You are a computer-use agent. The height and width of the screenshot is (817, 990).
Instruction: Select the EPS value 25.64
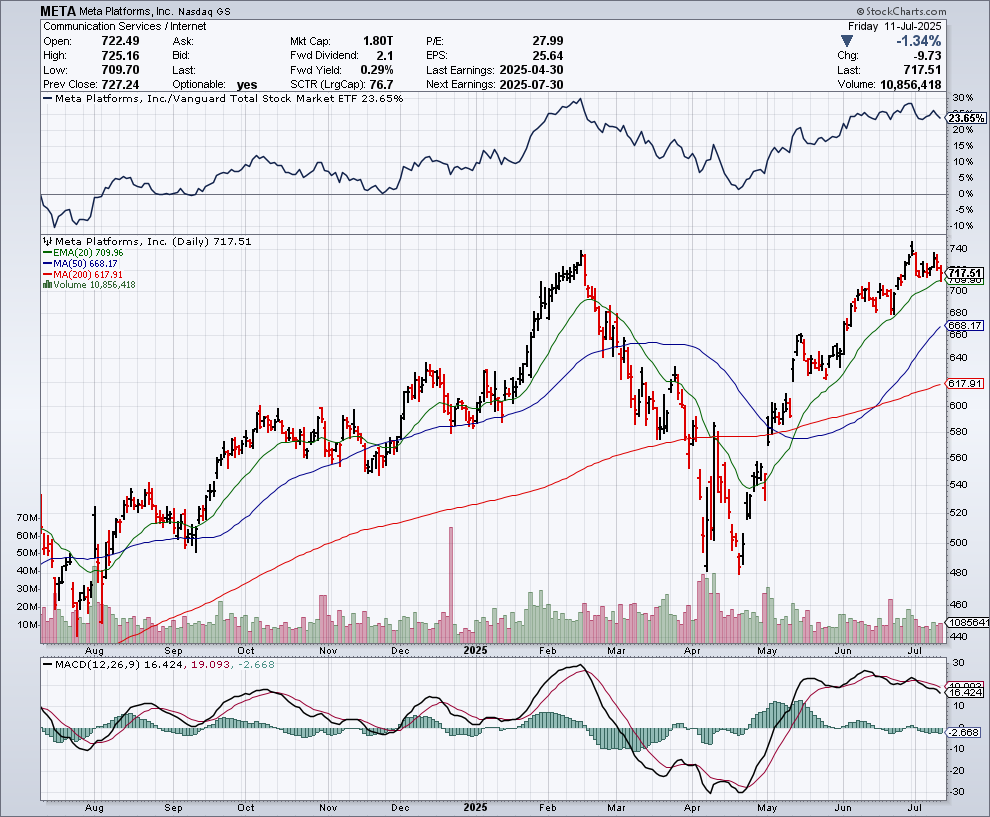(547, 55)
